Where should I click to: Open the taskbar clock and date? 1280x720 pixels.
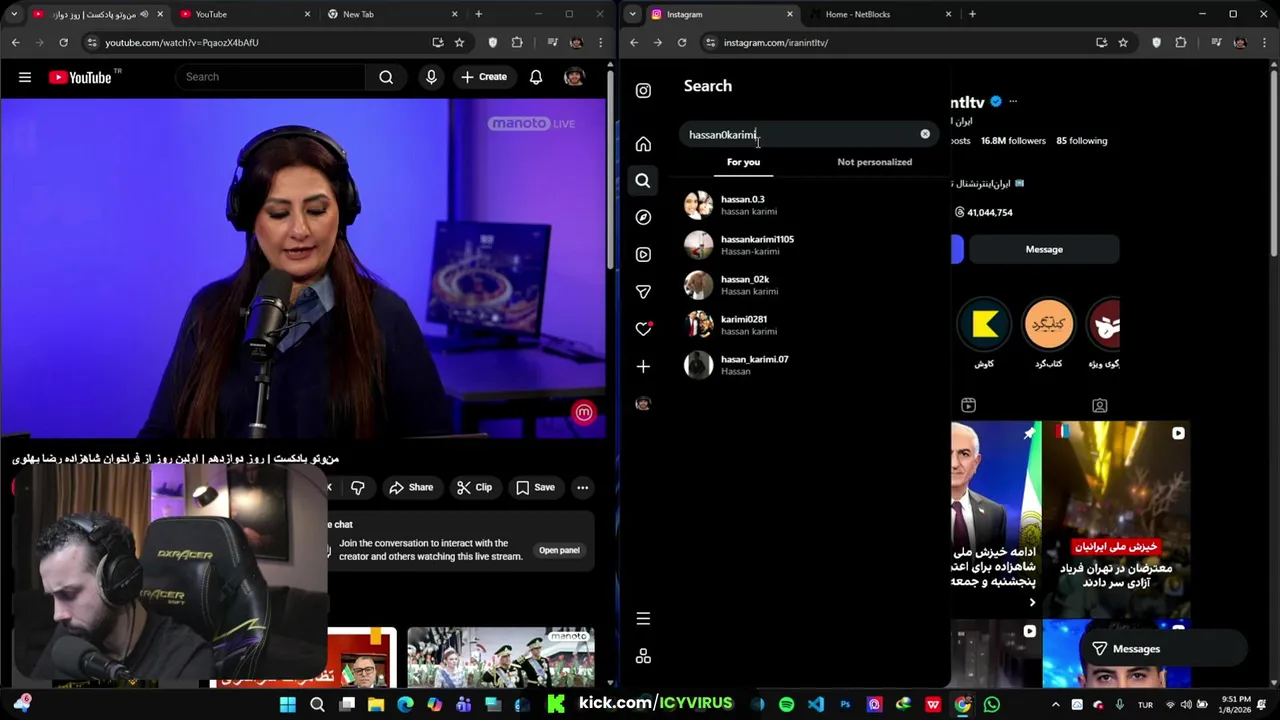pyautogui.click(x=1235, y=705)
